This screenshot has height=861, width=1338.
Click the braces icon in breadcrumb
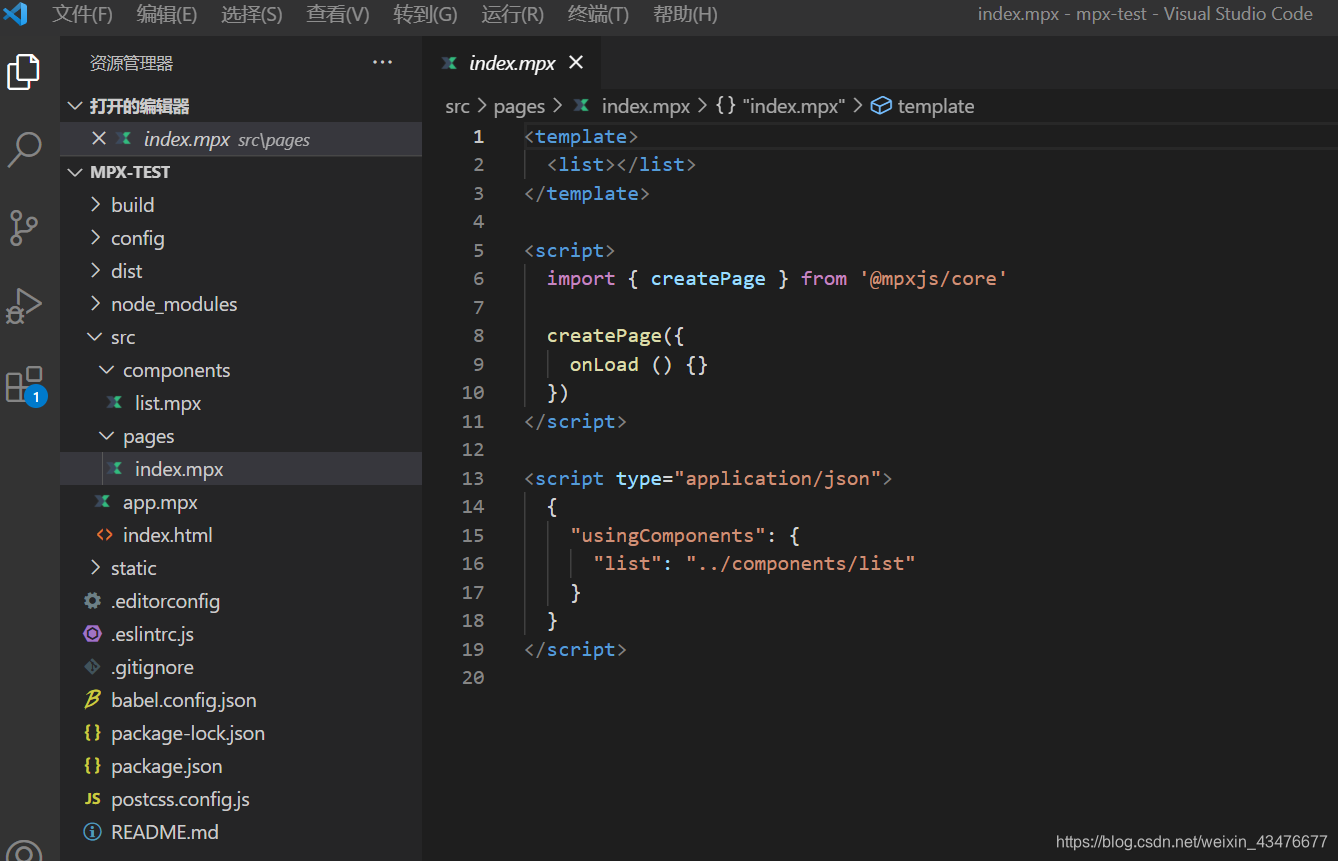tap(726, 106)
